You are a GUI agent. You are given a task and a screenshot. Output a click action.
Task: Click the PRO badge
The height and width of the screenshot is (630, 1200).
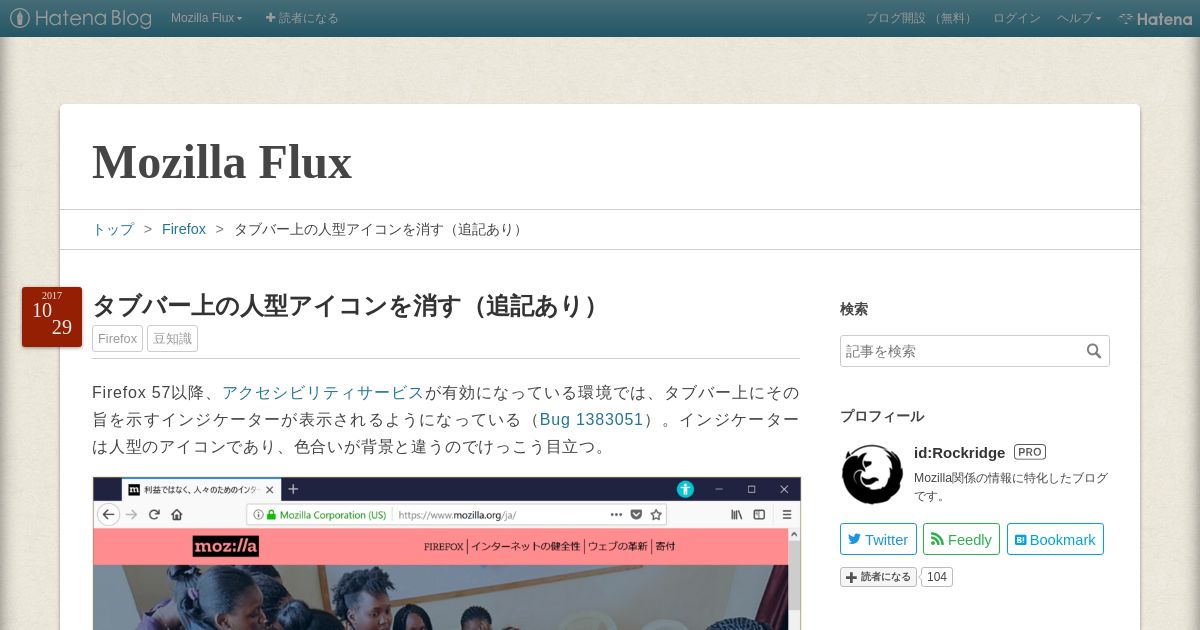coord(1030,452)
